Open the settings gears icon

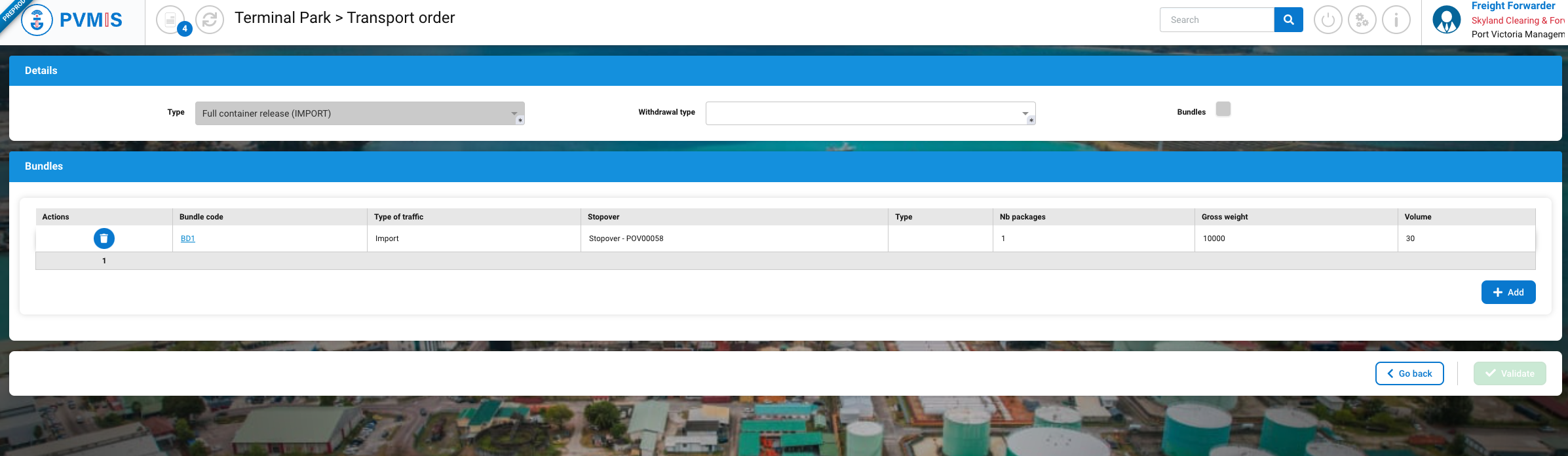(x=1362, y=20)
